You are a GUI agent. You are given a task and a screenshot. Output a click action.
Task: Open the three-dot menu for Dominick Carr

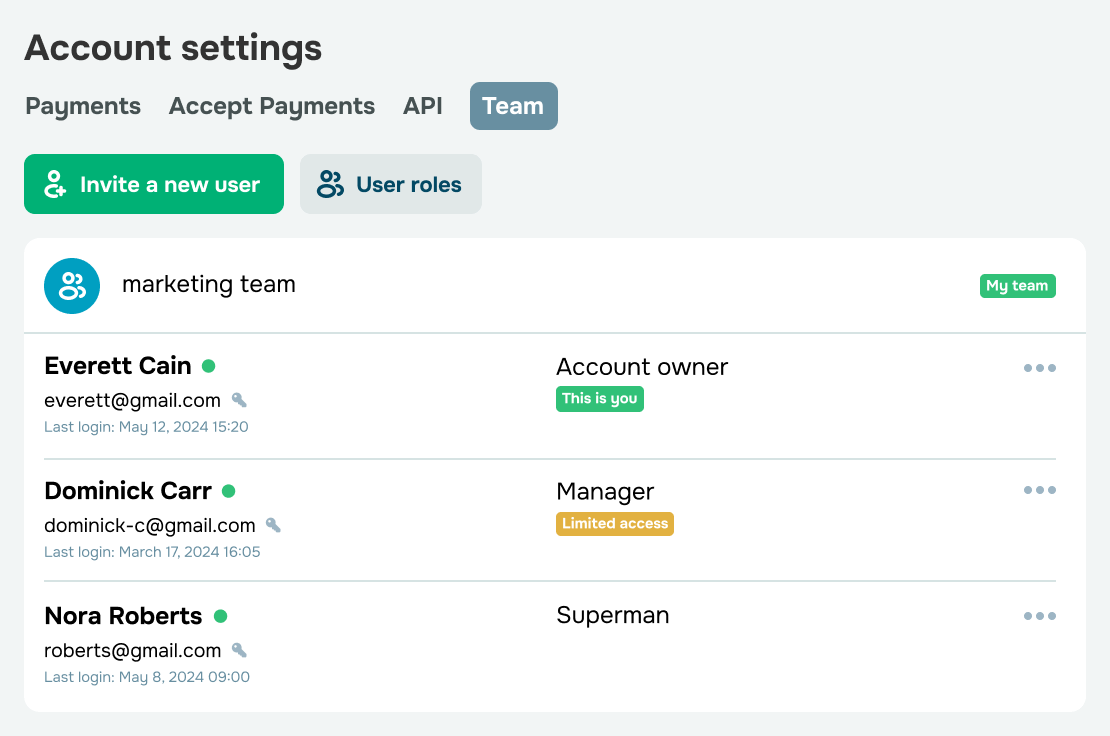(1039, 490)
